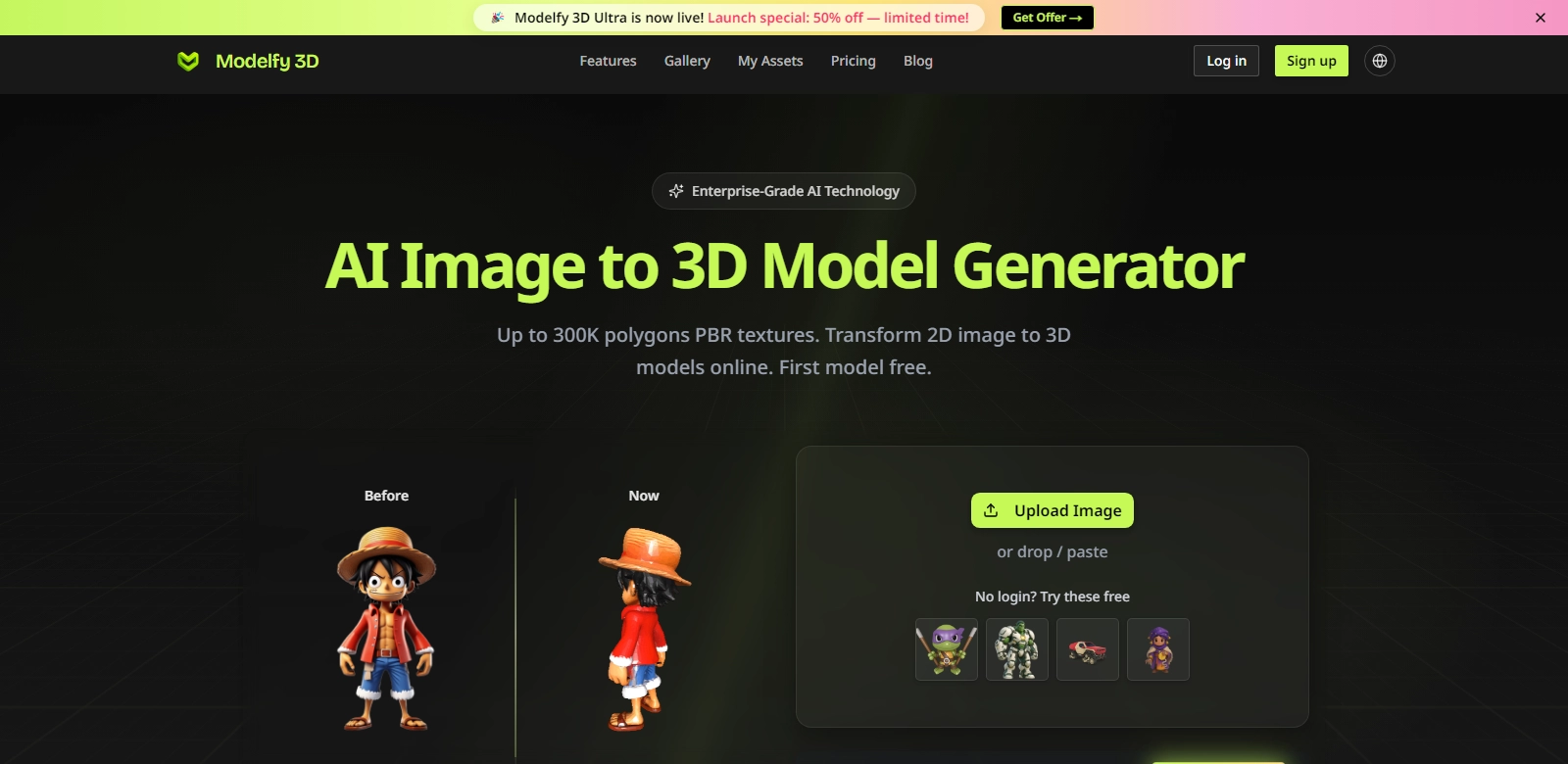Click the "Now" label
Viewport: 1568px width, 764px height.
(x=644, y=496)
